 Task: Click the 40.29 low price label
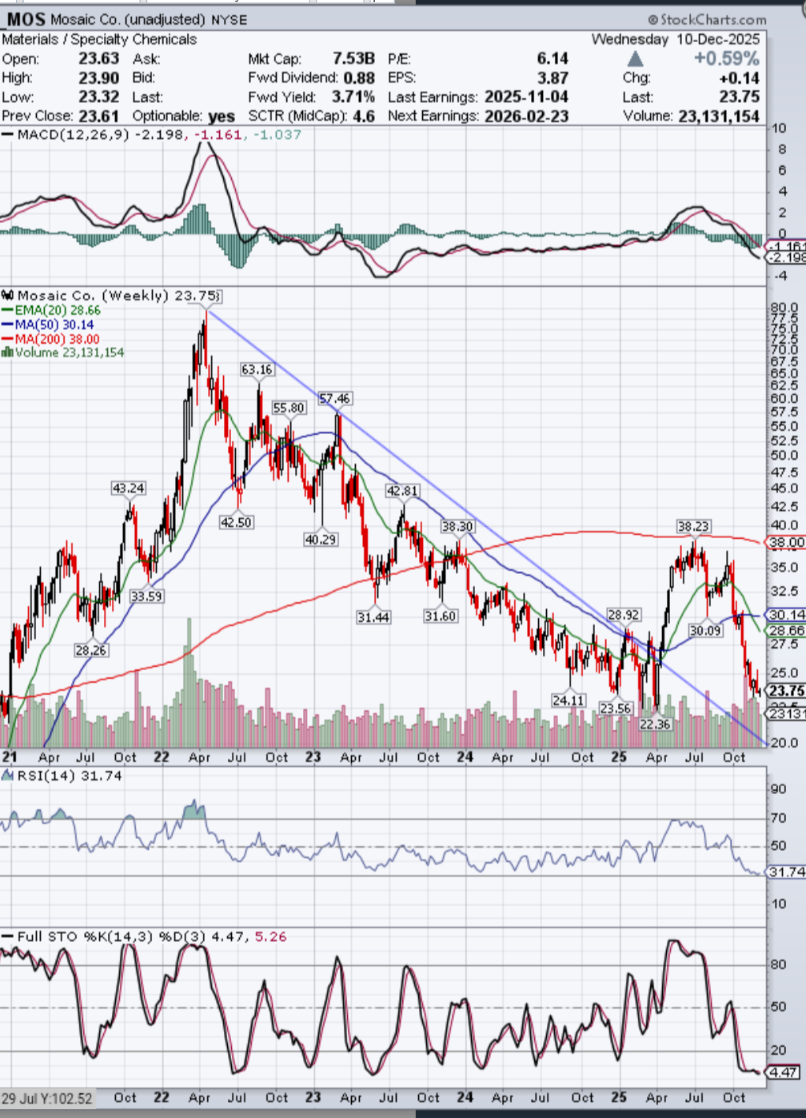pos(320,540)
